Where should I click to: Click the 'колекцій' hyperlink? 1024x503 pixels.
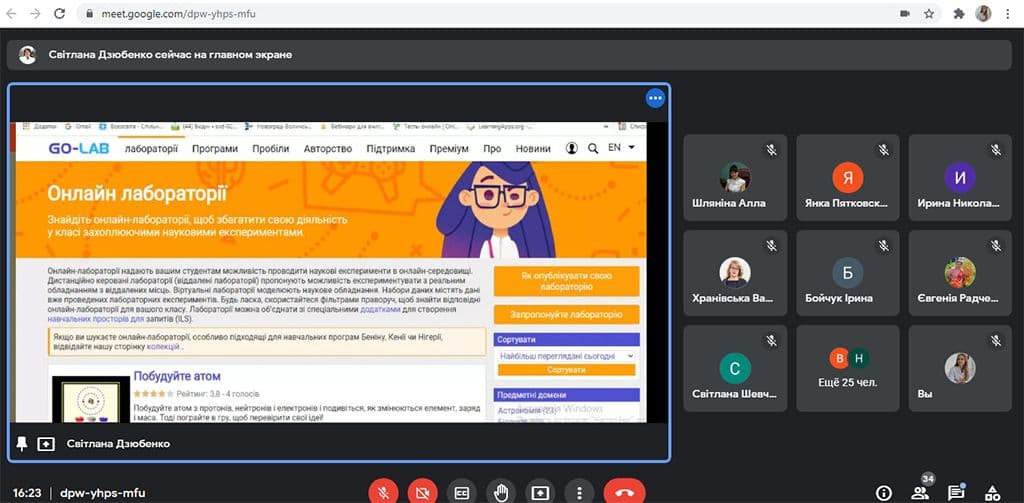163,347
